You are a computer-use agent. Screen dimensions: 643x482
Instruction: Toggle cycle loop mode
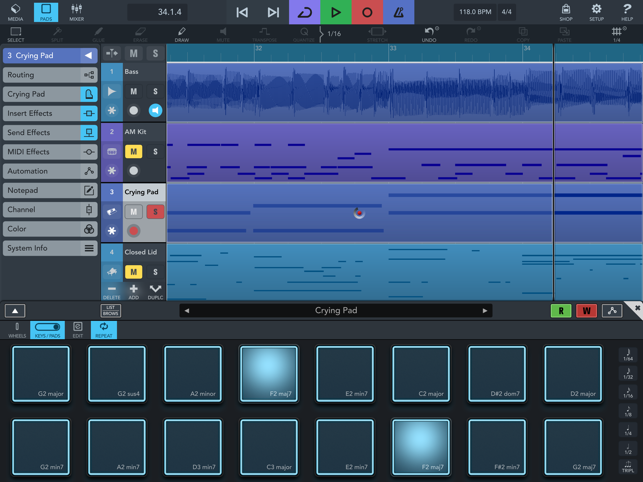coord(305,12)
